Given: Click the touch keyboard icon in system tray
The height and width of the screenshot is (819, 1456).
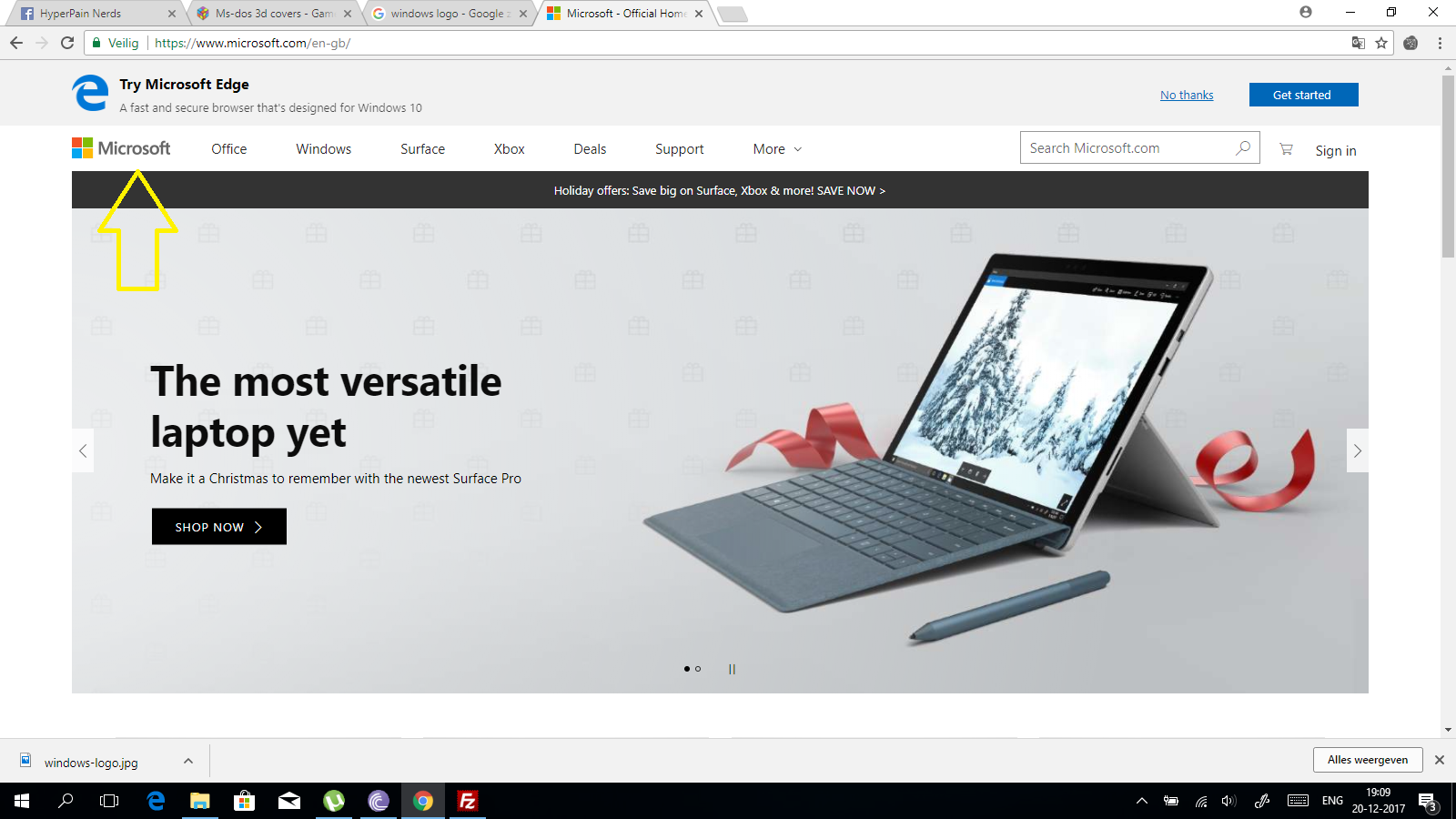Looking at the screenshot, I should [x=1298, y=801].
